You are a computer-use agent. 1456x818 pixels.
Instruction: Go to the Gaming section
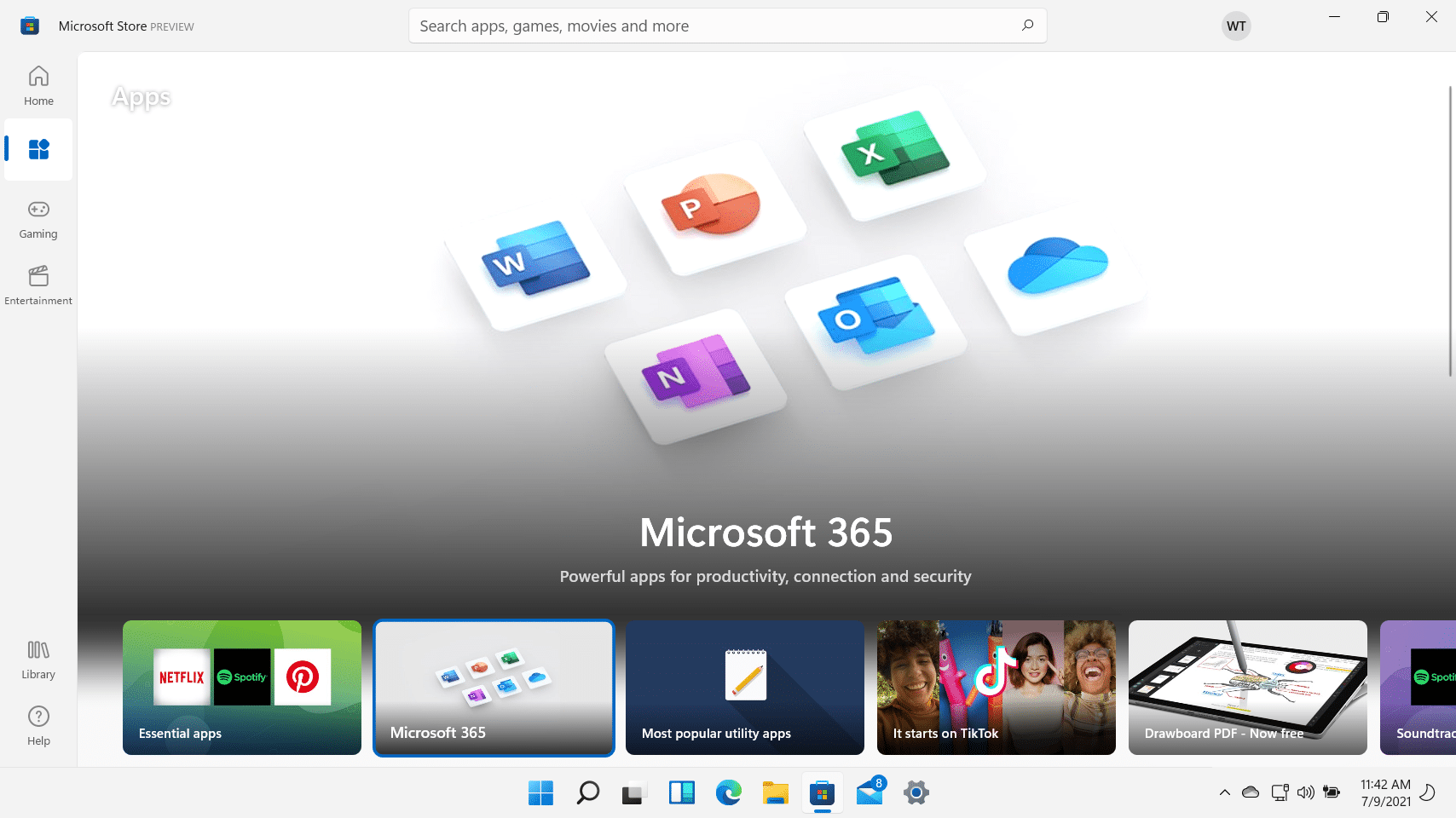click(x=38, y=219)
